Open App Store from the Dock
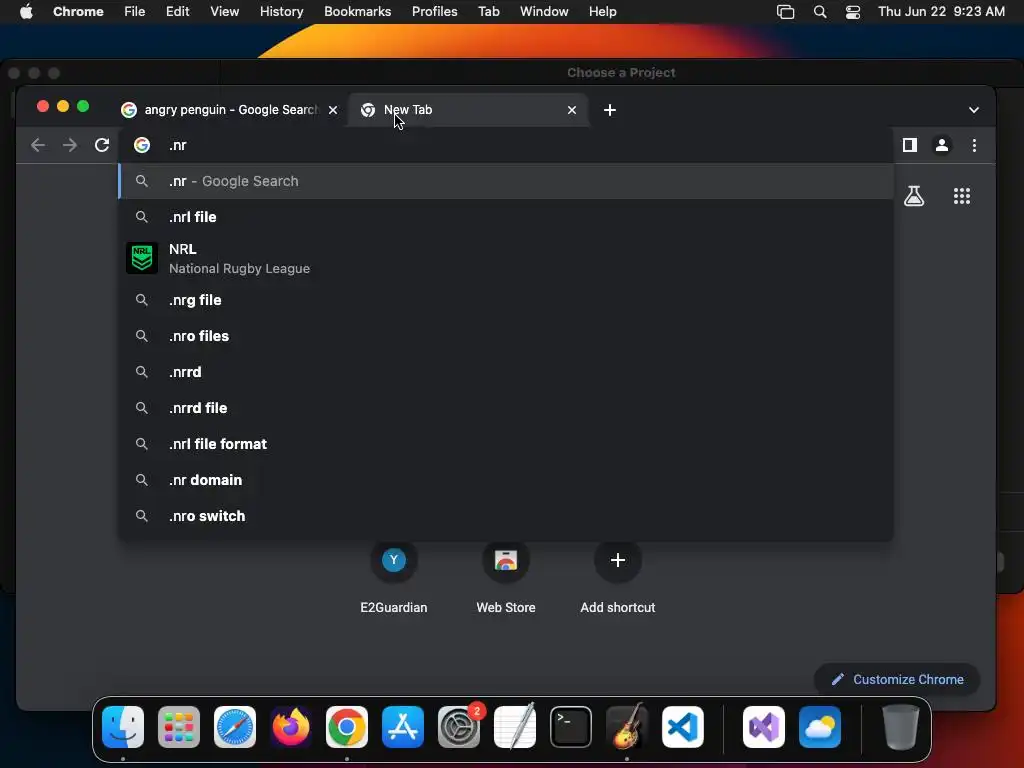 tap(403, 727)
